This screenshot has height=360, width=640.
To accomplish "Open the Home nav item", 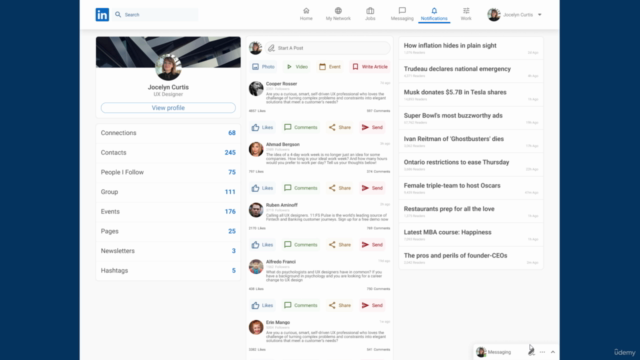I will pos(306,14).
